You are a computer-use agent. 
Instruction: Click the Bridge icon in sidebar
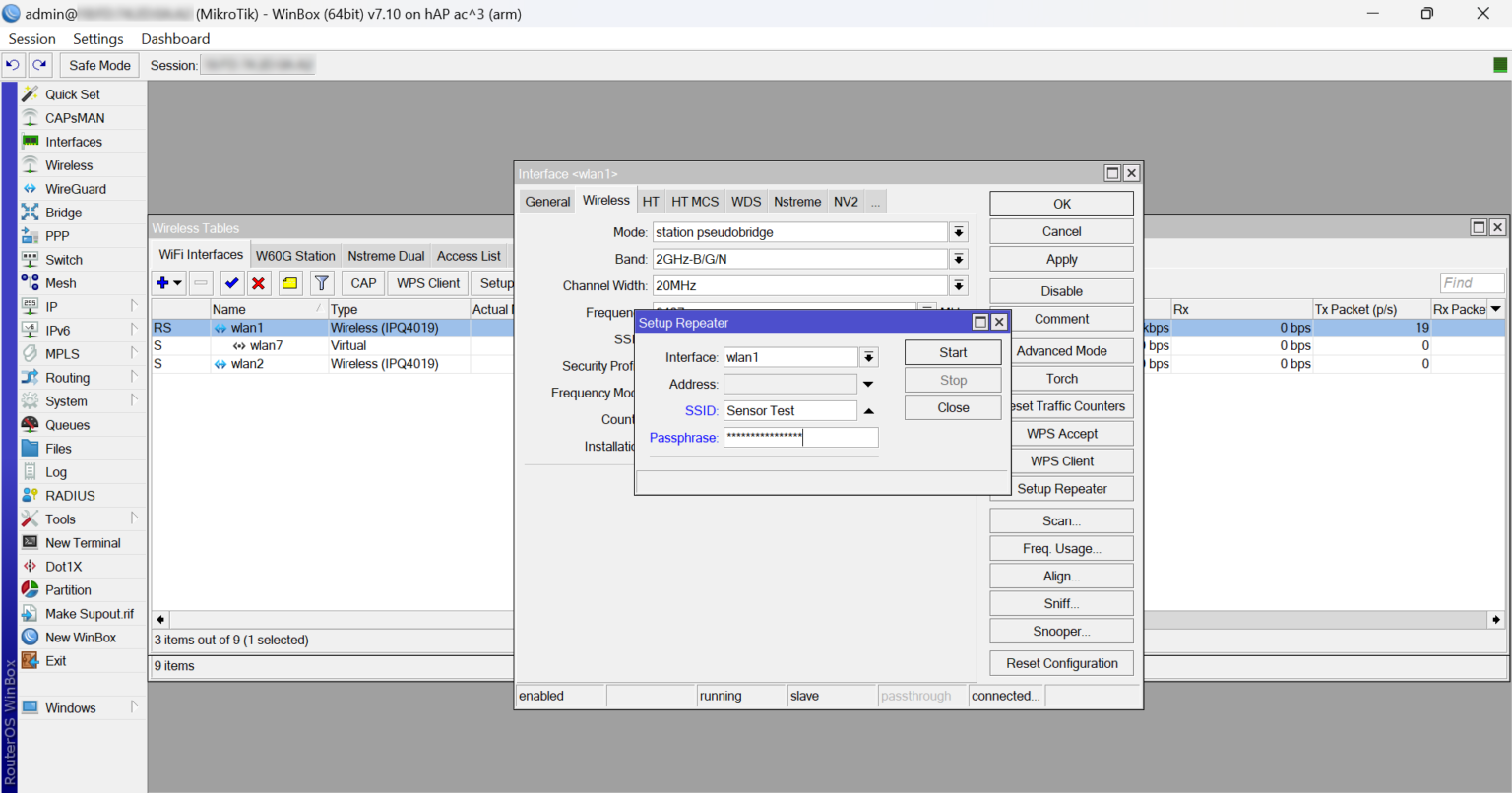point(31,213)
